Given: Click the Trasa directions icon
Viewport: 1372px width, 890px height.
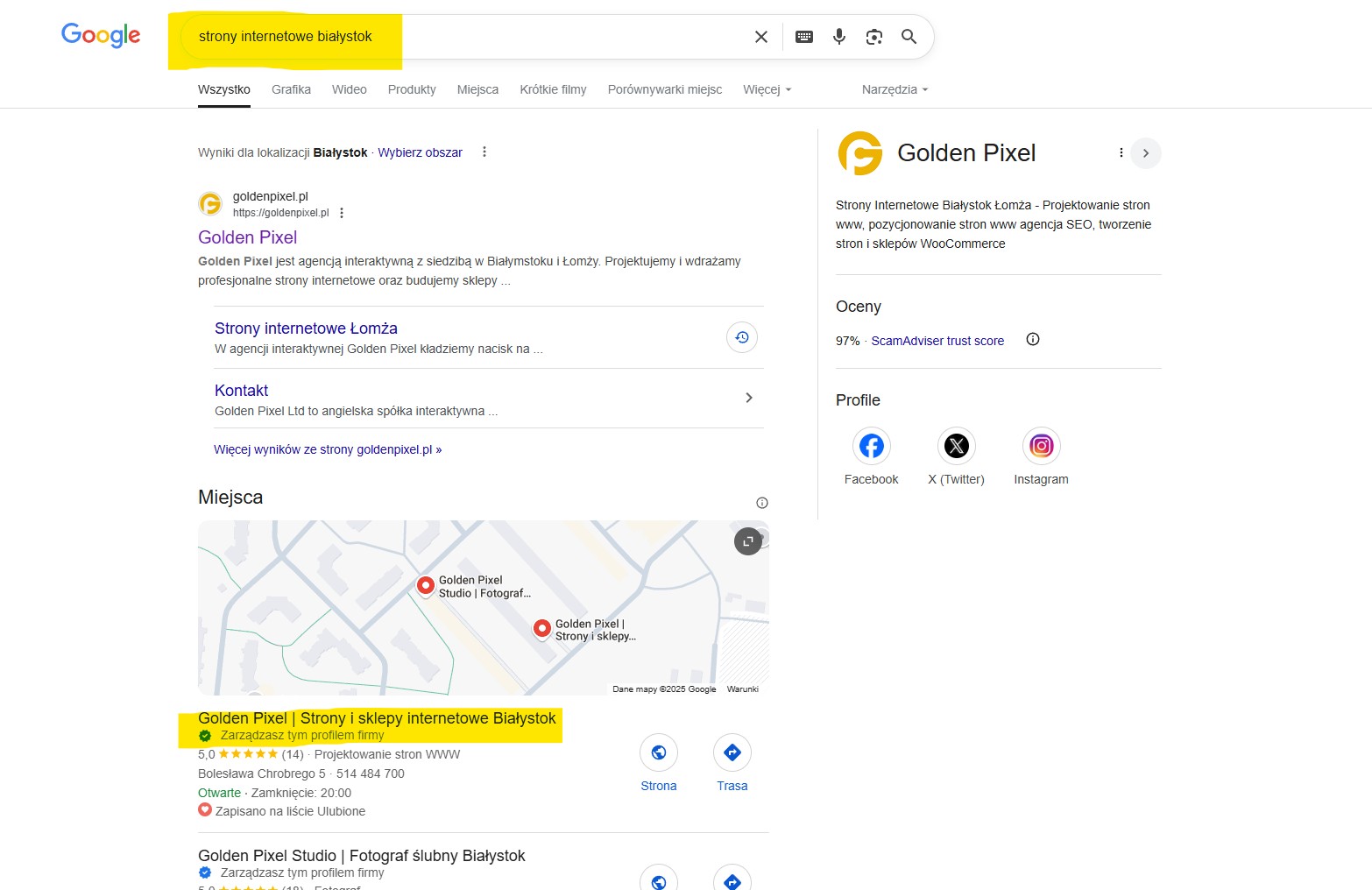Looking at the screenshot, I should (x=732, y=752).
